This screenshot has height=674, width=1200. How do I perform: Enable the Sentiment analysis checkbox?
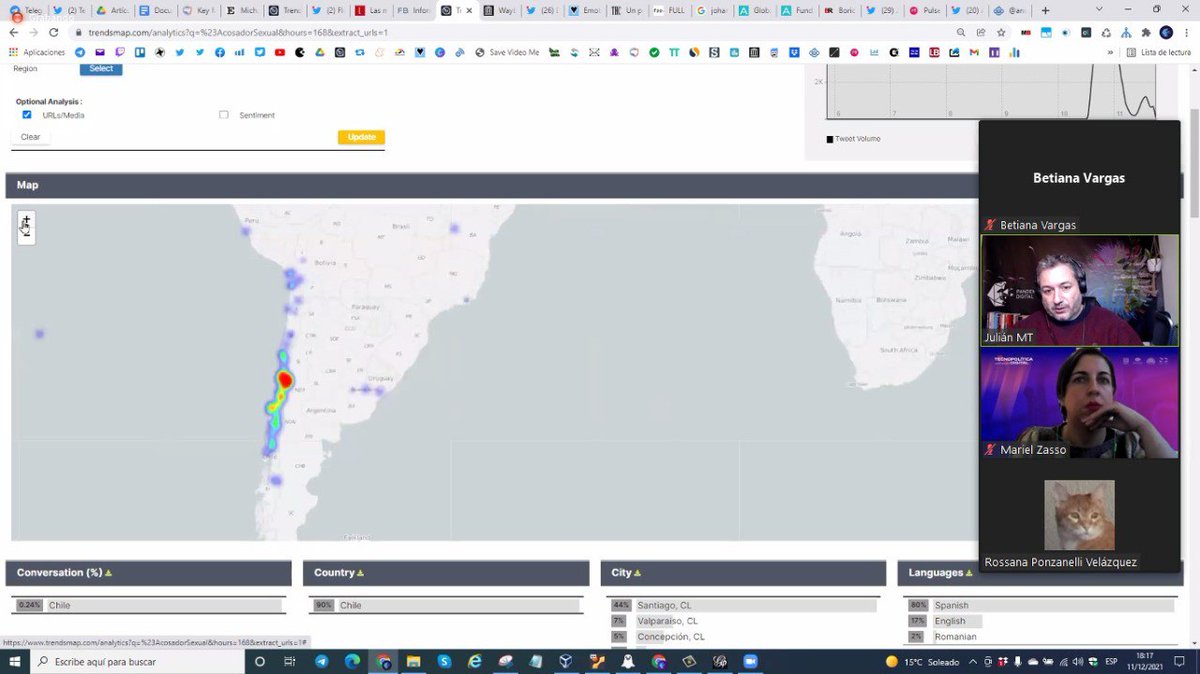[224, 115]
